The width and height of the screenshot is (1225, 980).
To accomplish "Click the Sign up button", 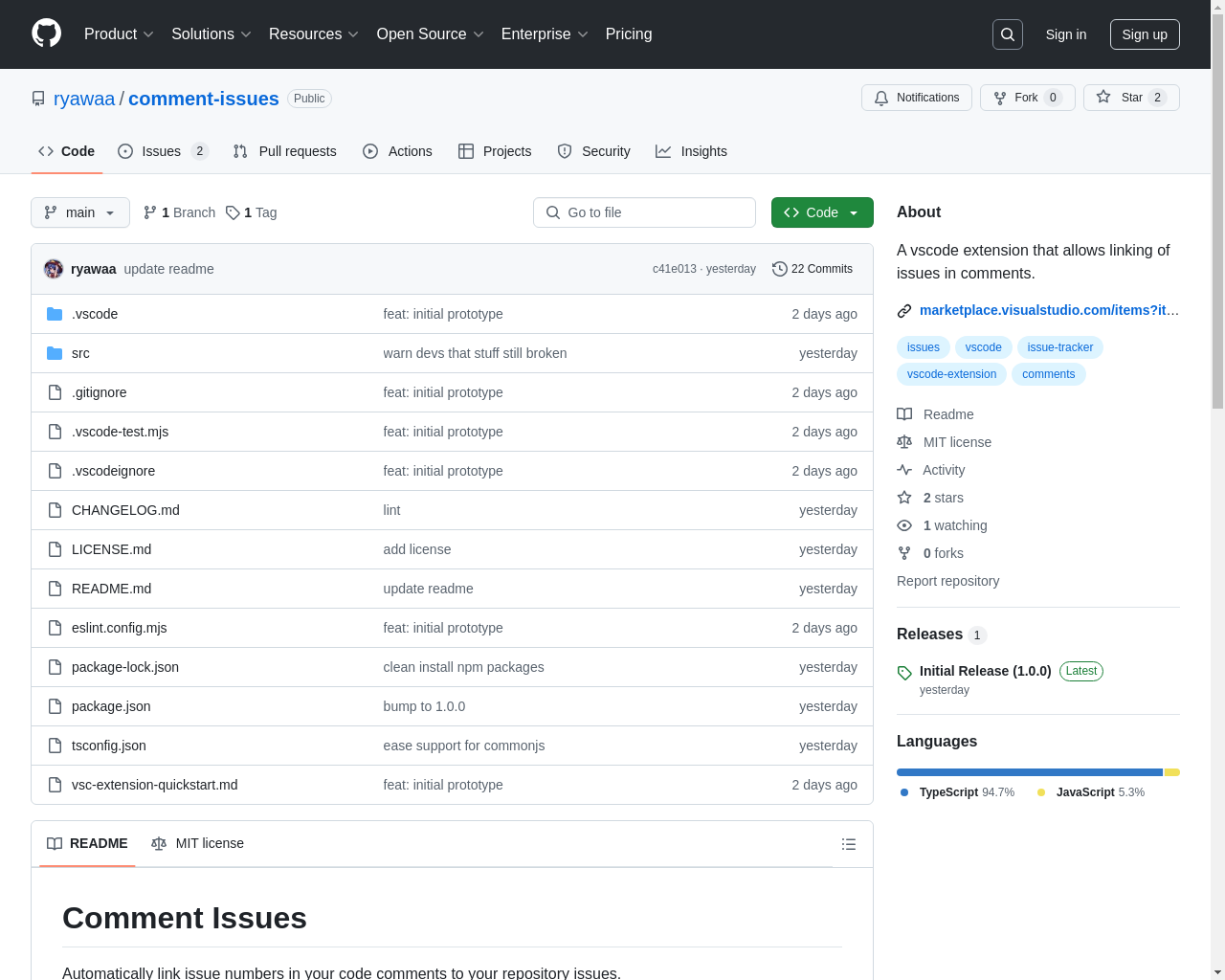I will (x=1145, y=34).
